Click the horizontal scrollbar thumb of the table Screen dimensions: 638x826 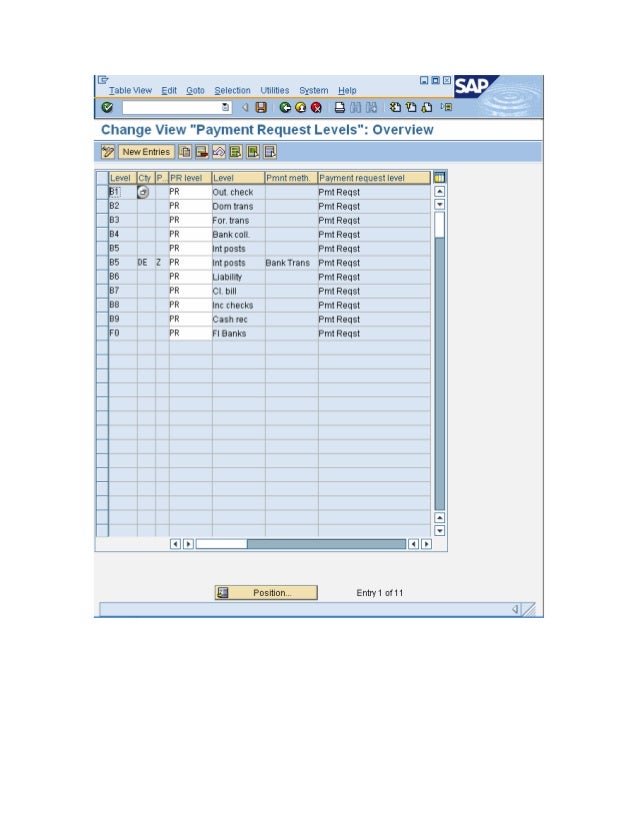click(221, 544)
